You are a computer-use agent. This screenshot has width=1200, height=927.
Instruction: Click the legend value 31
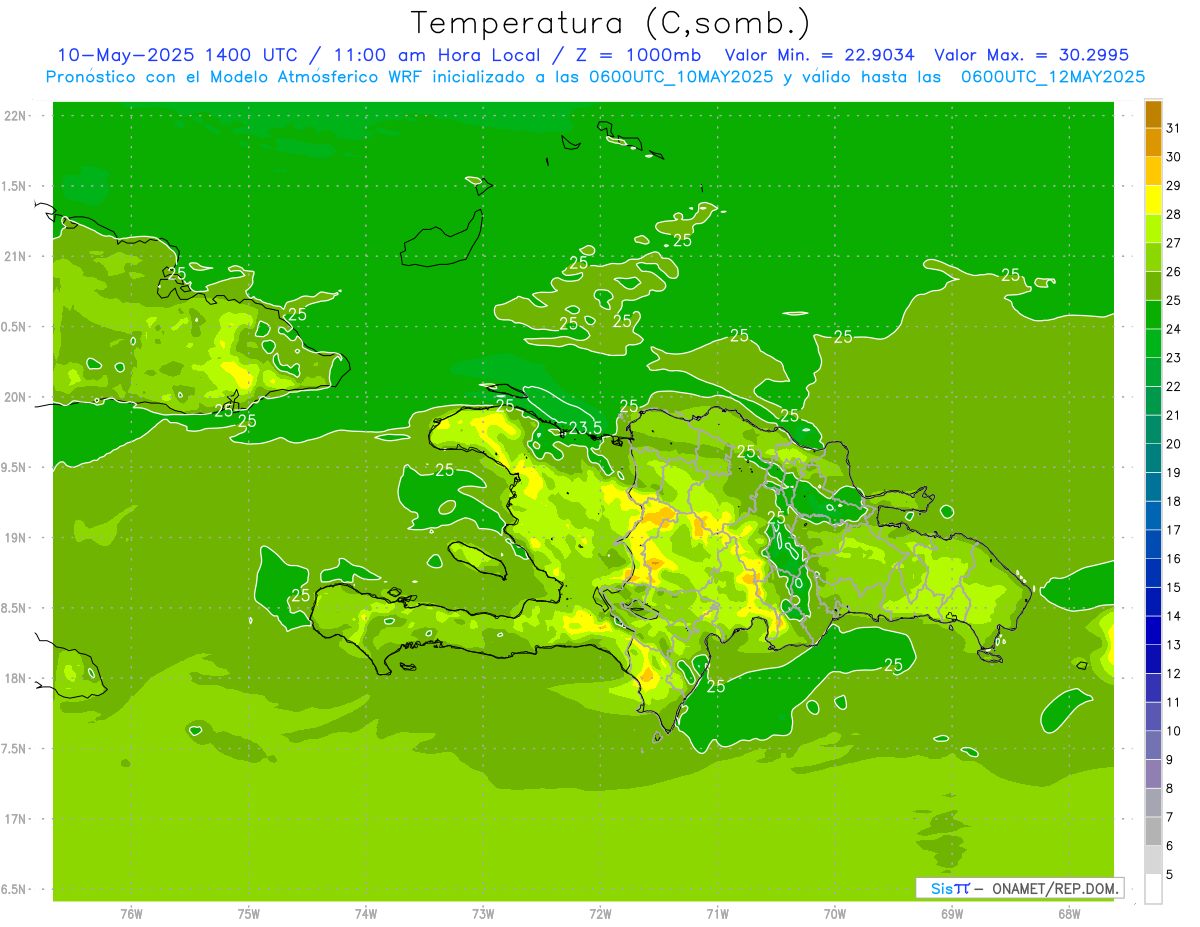coord(1174,128)
